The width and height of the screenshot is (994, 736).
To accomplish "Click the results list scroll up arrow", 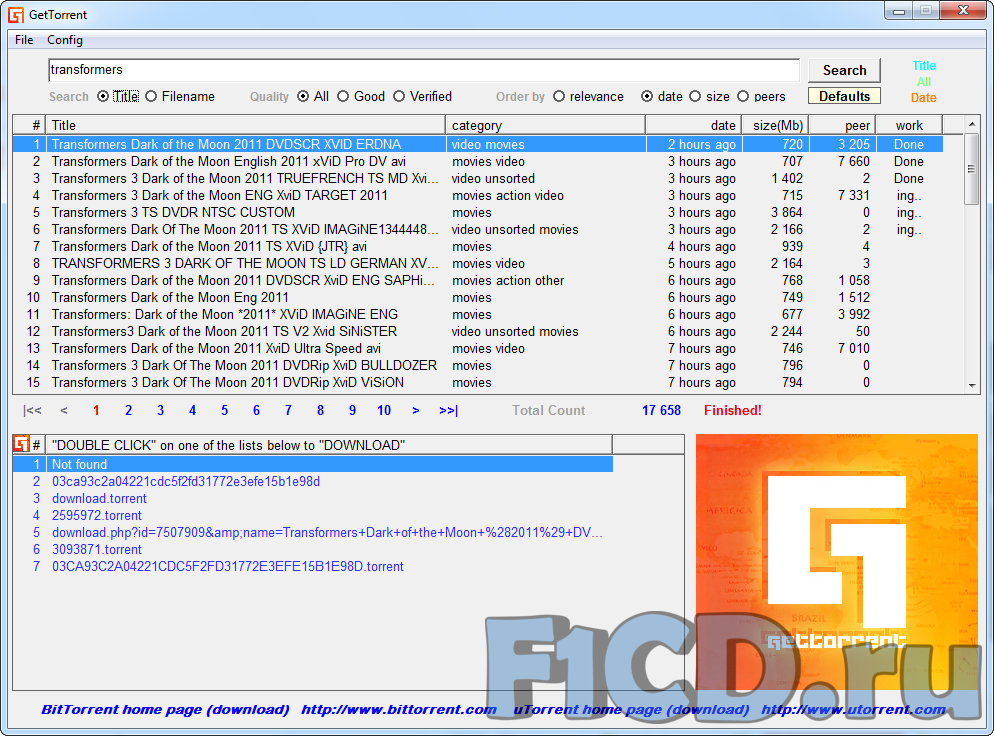I will click(972, 124).
